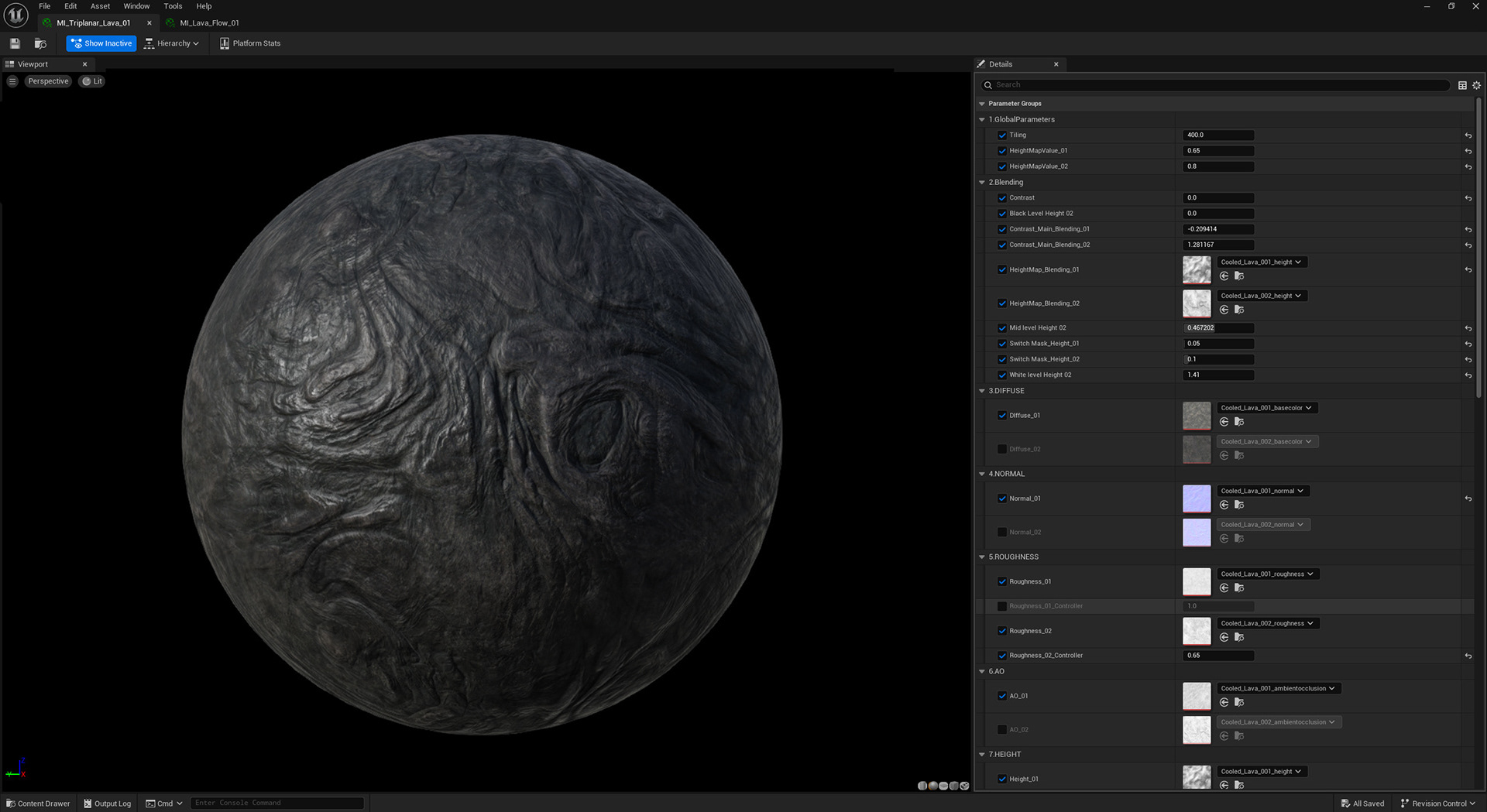Open the viewport options hamburger menu

click(12, 81)
